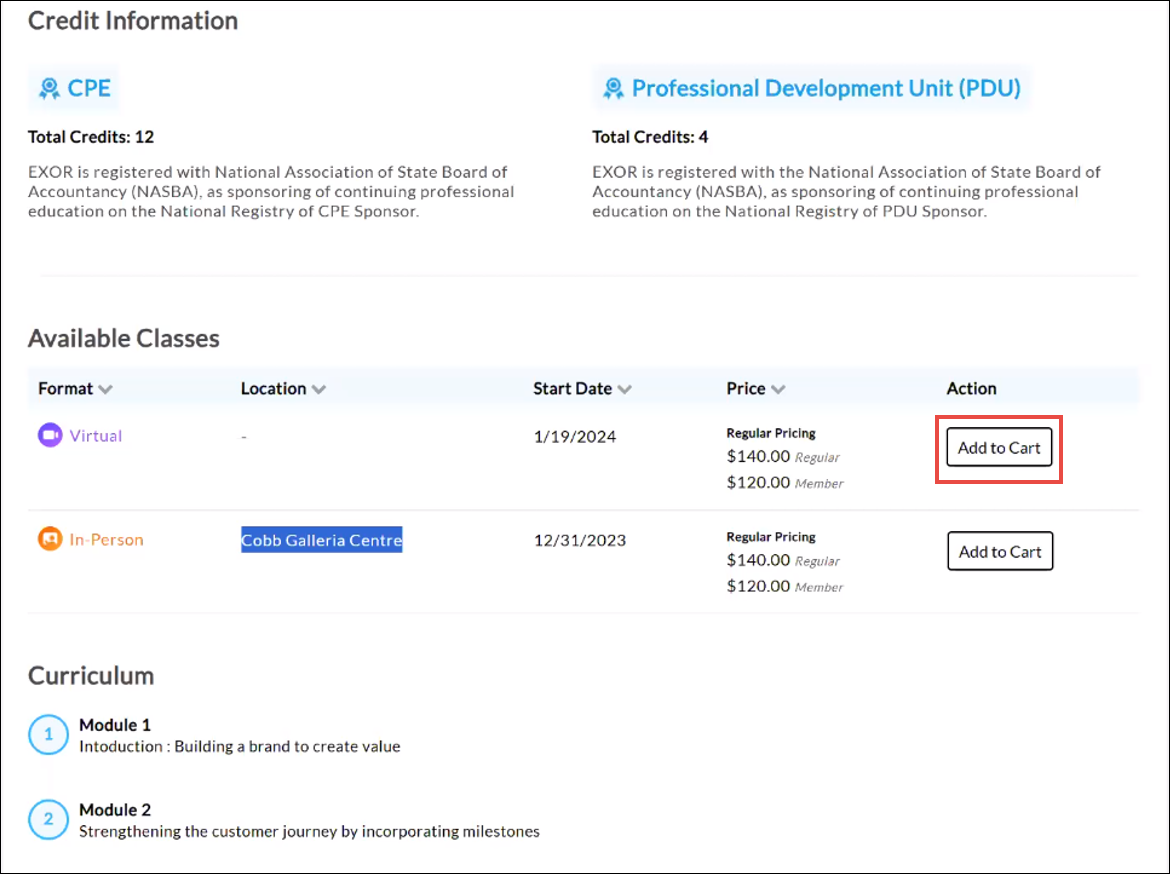Click the CPE ribbon badge icon
This screenshot has width=1170, height=874.
tap(49, 89)
